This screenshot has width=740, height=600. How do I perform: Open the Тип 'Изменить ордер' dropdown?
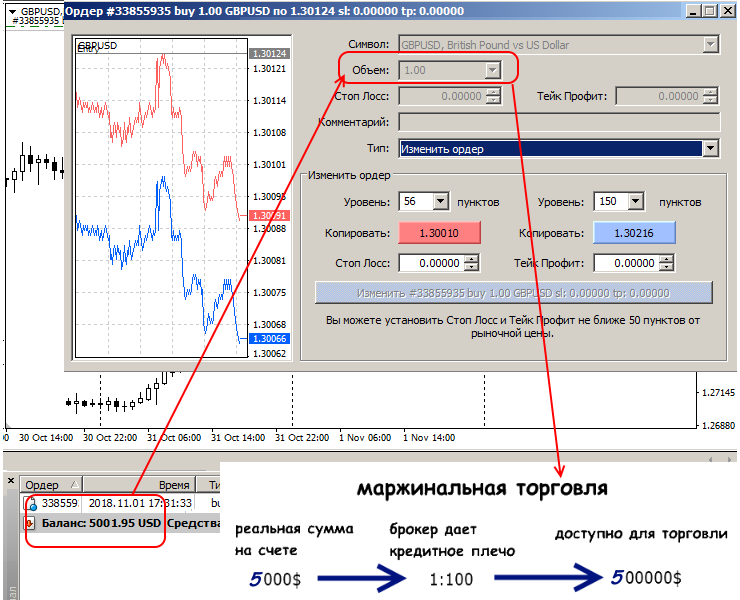click(711, 149)
